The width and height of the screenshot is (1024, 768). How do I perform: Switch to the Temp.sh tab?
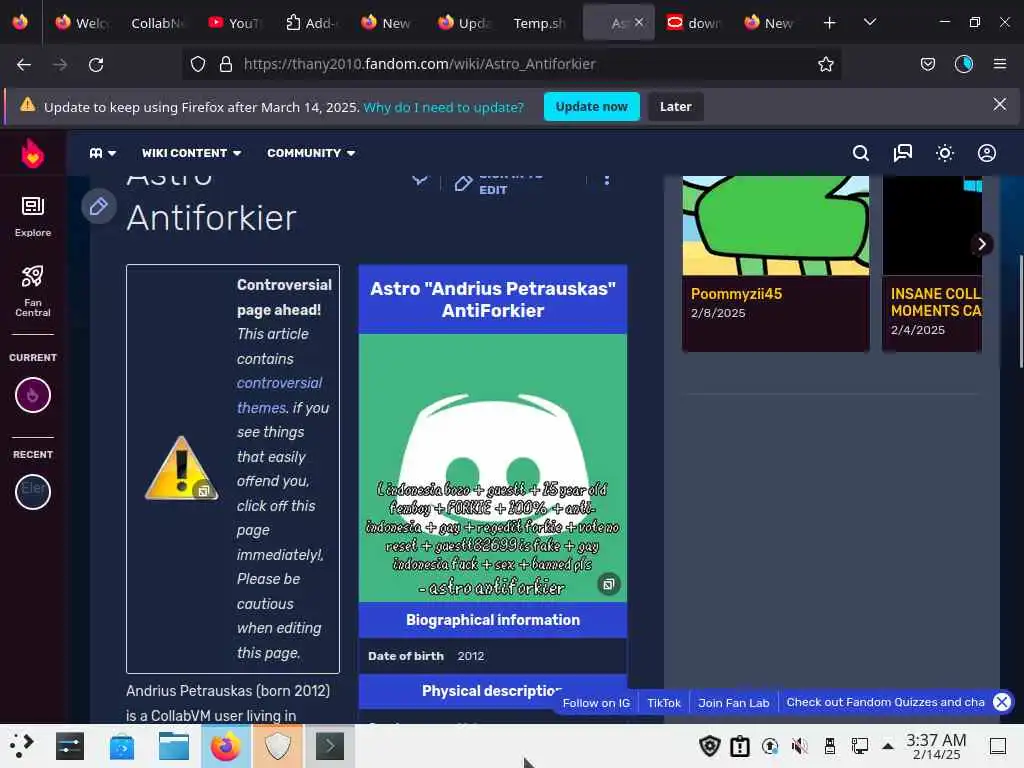click(539, 23)
